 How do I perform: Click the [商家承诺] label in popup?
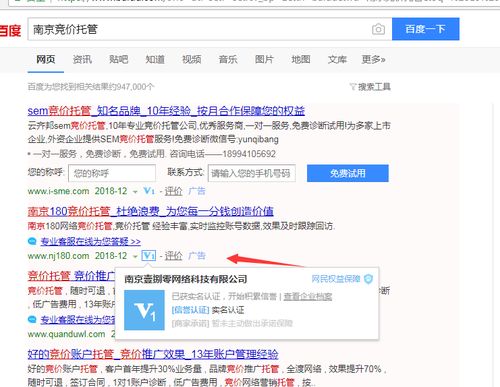click(190, 323)
